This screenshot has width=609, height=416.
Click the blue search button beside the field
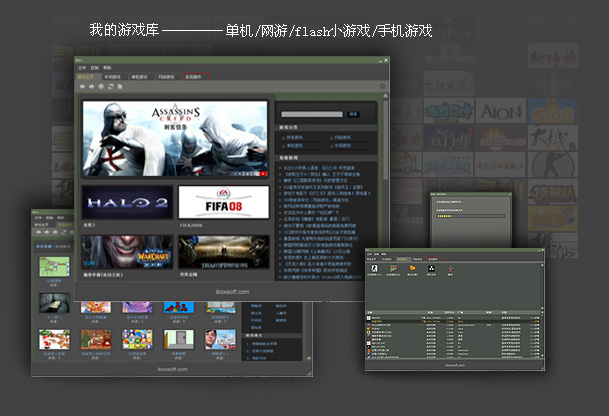click(x=353, y=114)
